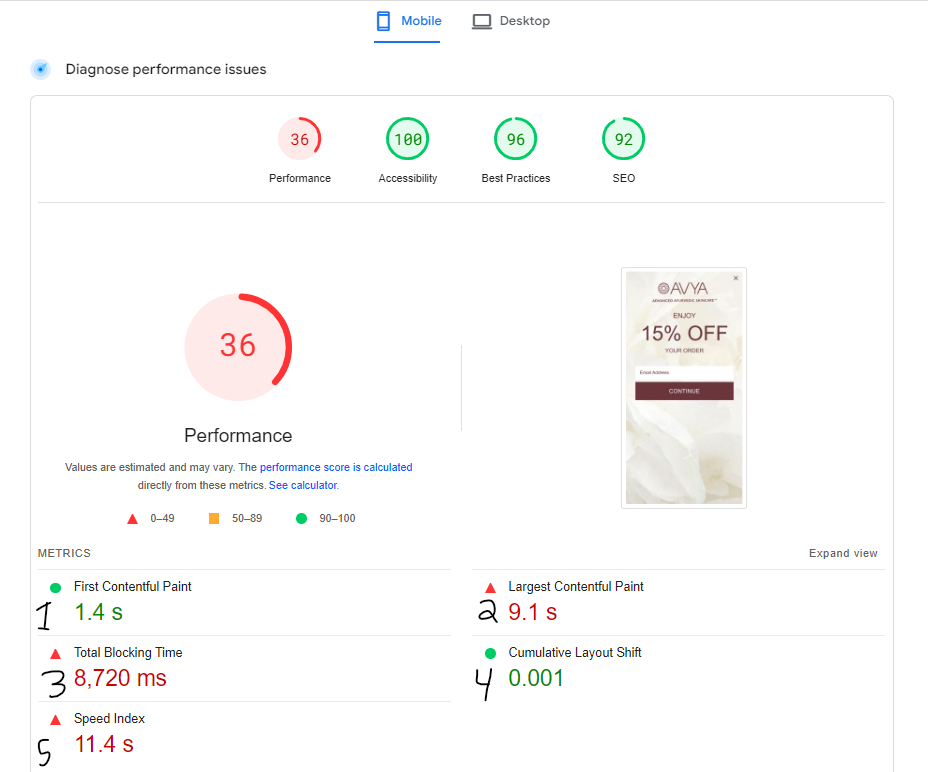Click the red triangle beside Total Blocking Time
This screenshot has width=928, height=772.
click(56, 654)
